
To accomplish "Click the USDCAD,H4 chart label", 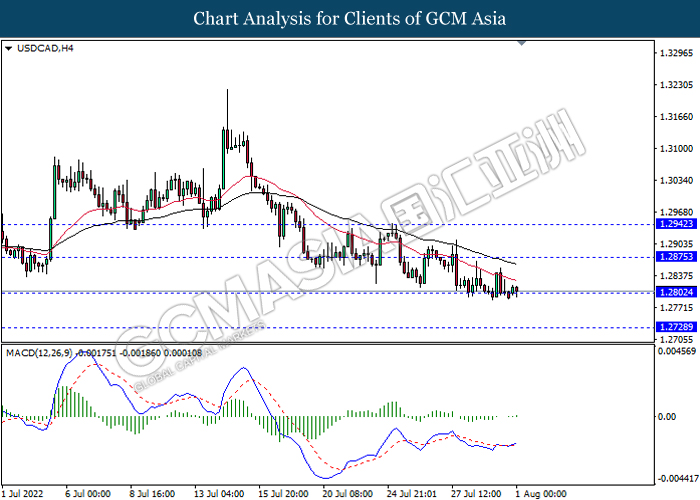I will 45,48.
